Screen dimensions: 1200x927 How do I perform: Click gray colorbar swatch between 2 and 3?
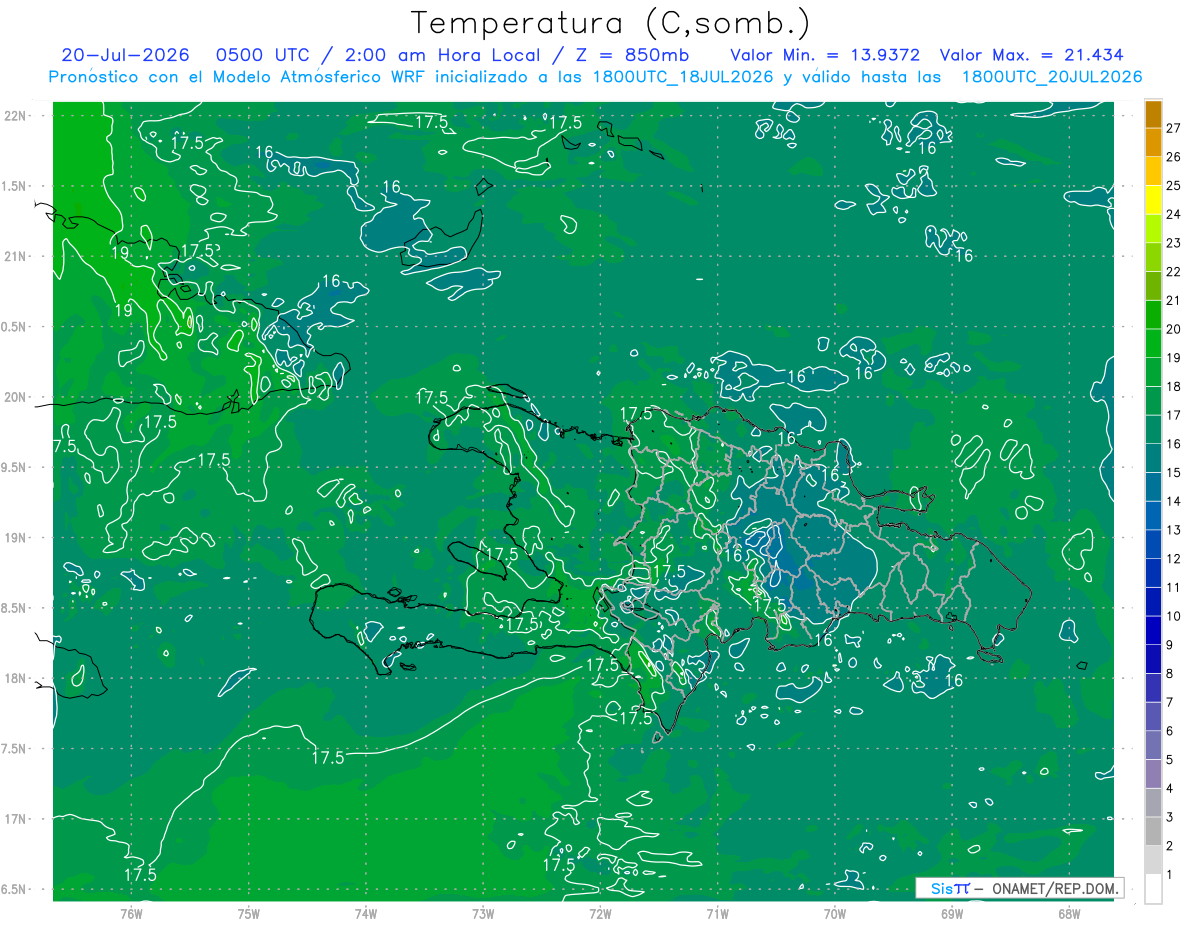click(x=1153, y=832)
